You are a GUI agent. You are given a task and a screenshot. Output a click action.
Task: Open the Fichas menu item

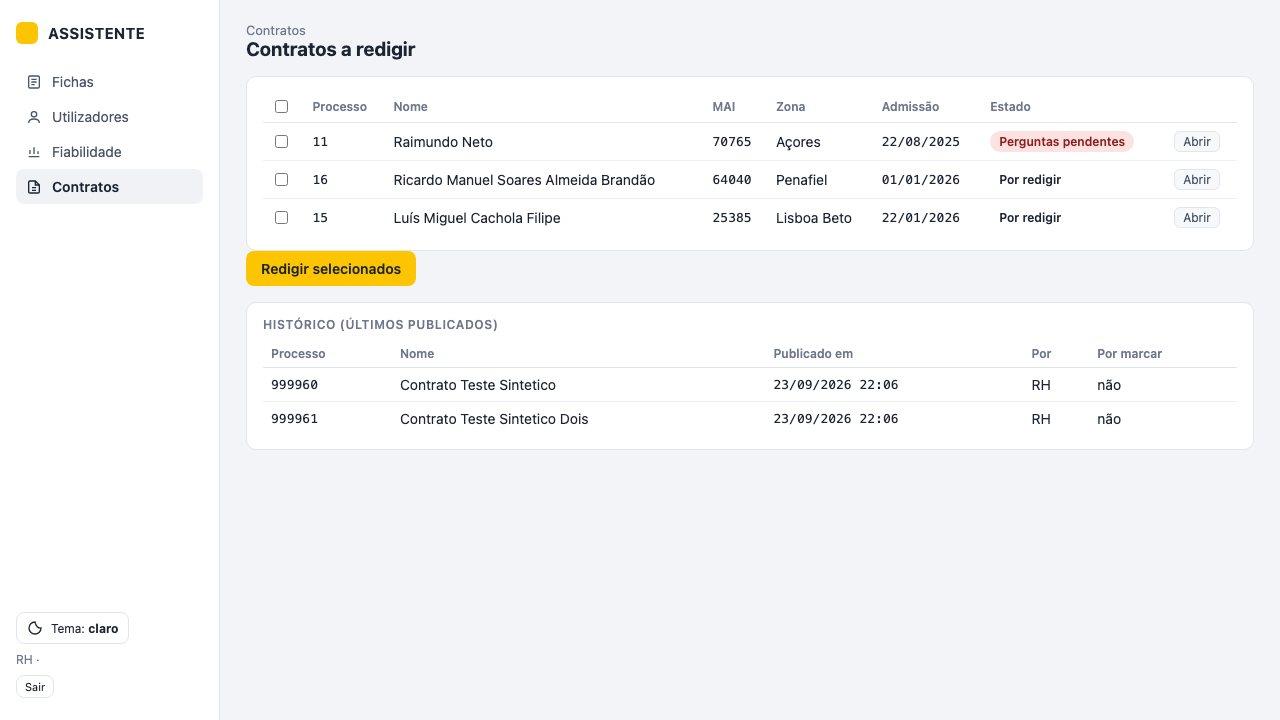109,82
